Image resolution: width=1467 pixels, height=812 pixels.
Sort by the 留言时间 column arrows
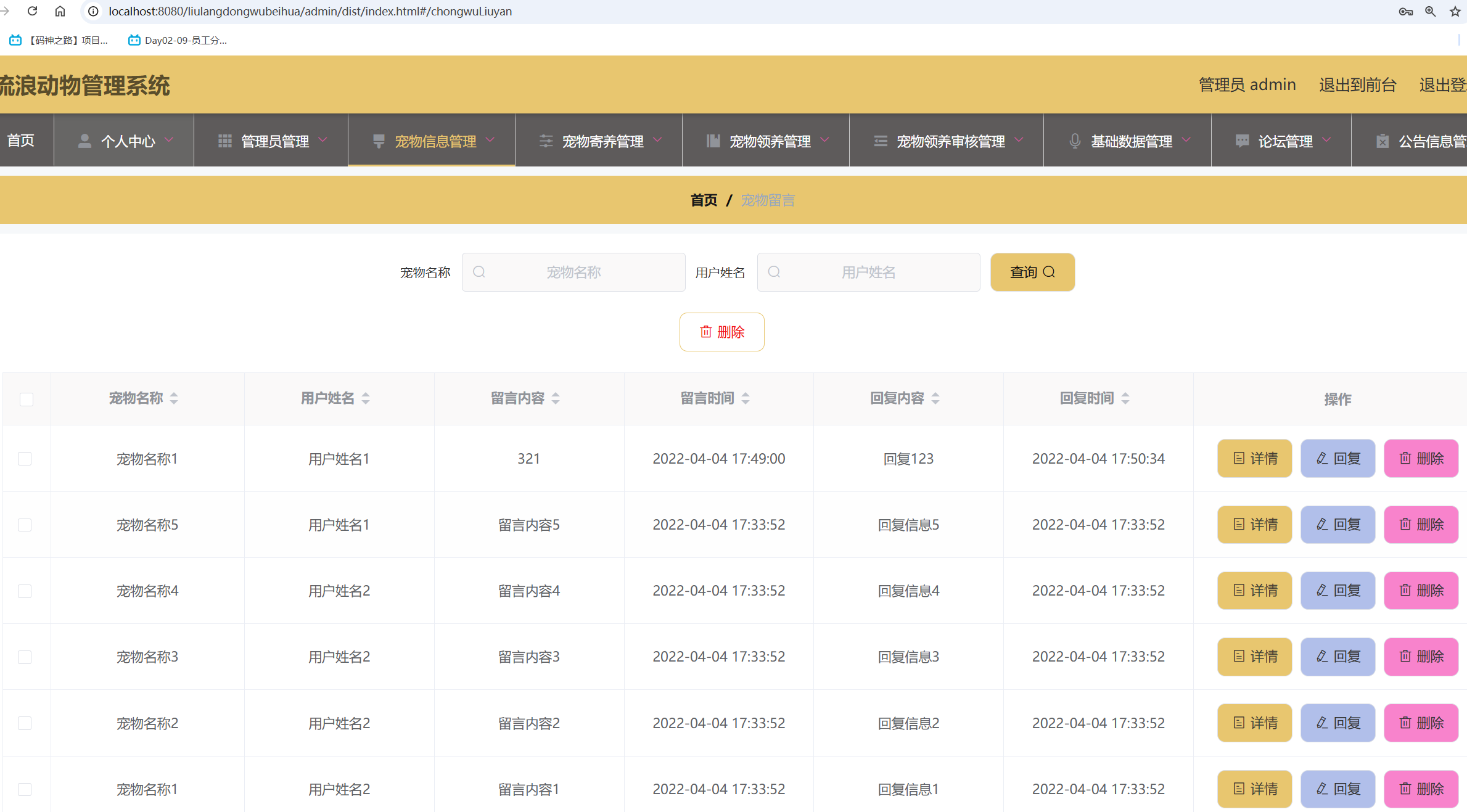click(x=746, y=398)
